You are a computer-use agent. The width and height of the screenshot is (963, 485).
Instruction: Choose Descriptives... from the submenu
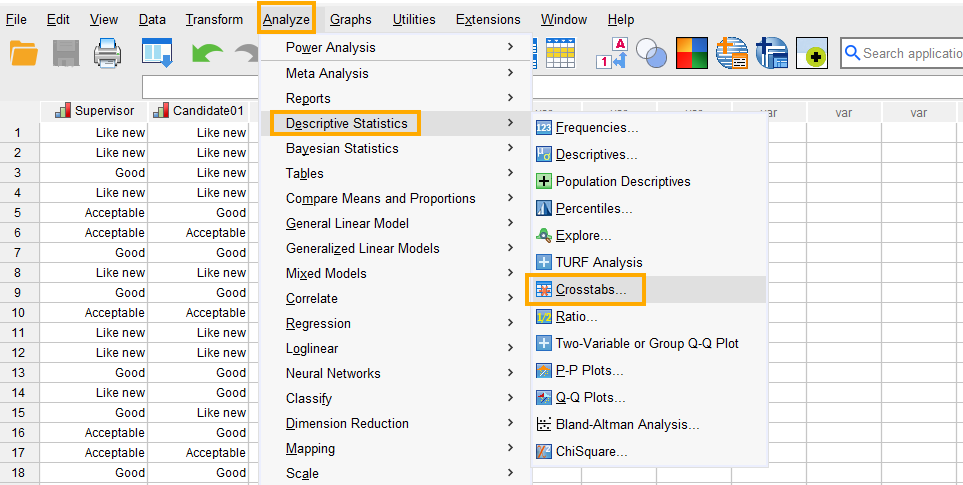pos(649,155)
